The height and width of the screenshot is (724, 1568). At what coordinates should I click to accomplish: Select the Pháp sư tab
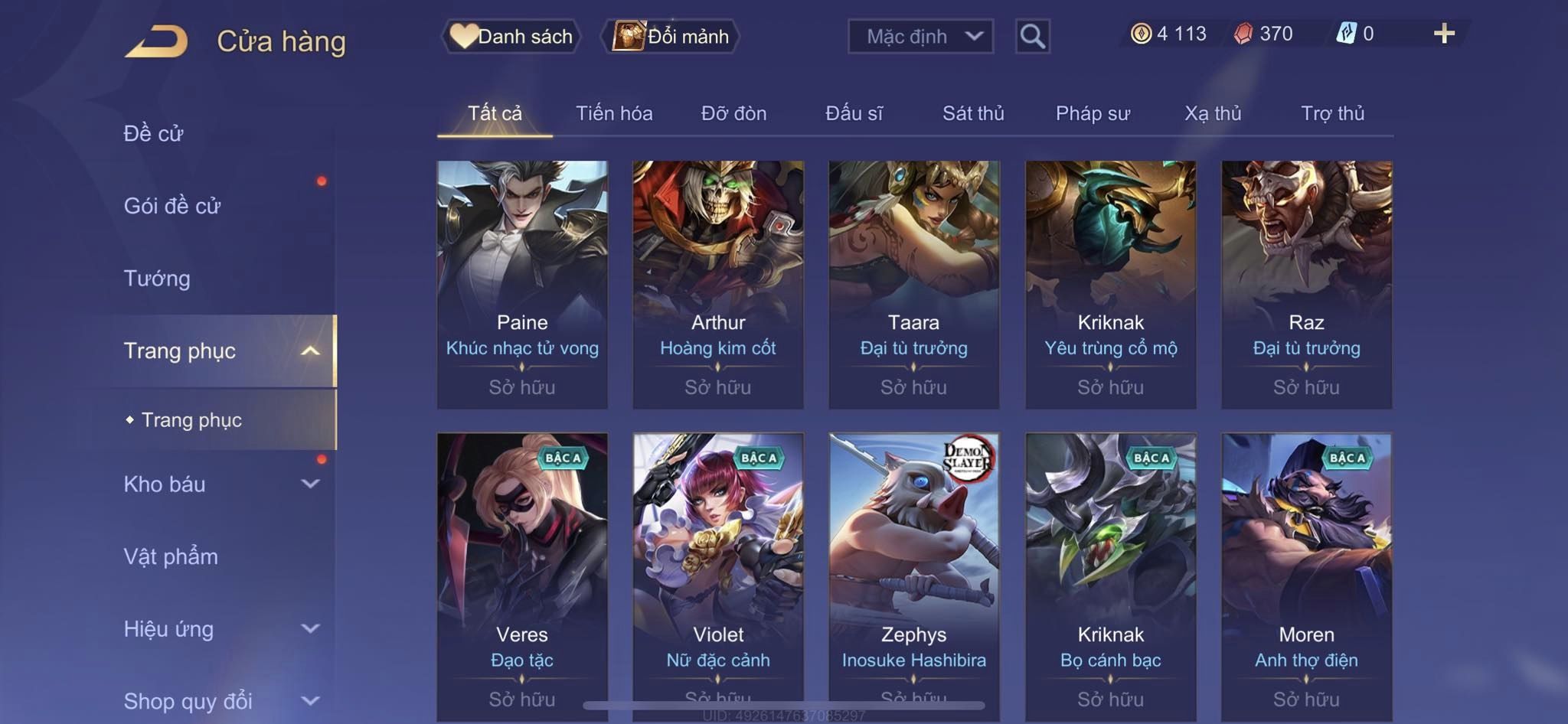coord(1093,113)
